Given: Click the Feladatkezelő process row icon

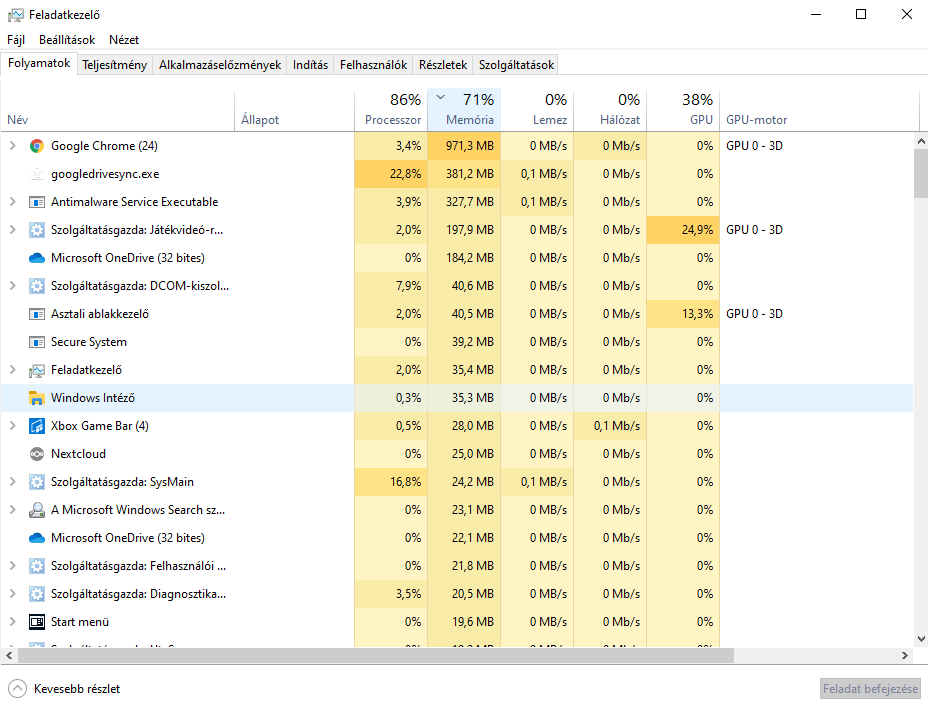Looking at the screenshot, I should (x=37, y=370).
